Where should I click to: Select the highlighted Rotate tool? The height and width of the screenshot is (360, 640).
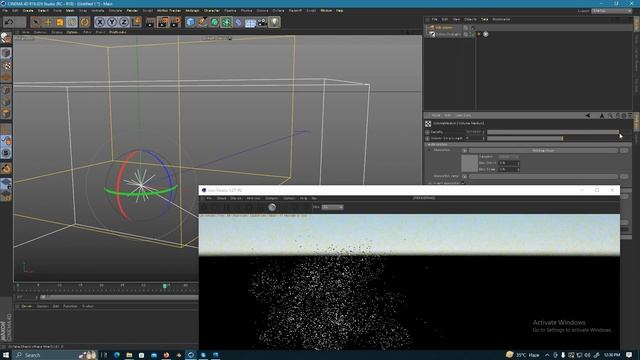[x=72, y=22]
